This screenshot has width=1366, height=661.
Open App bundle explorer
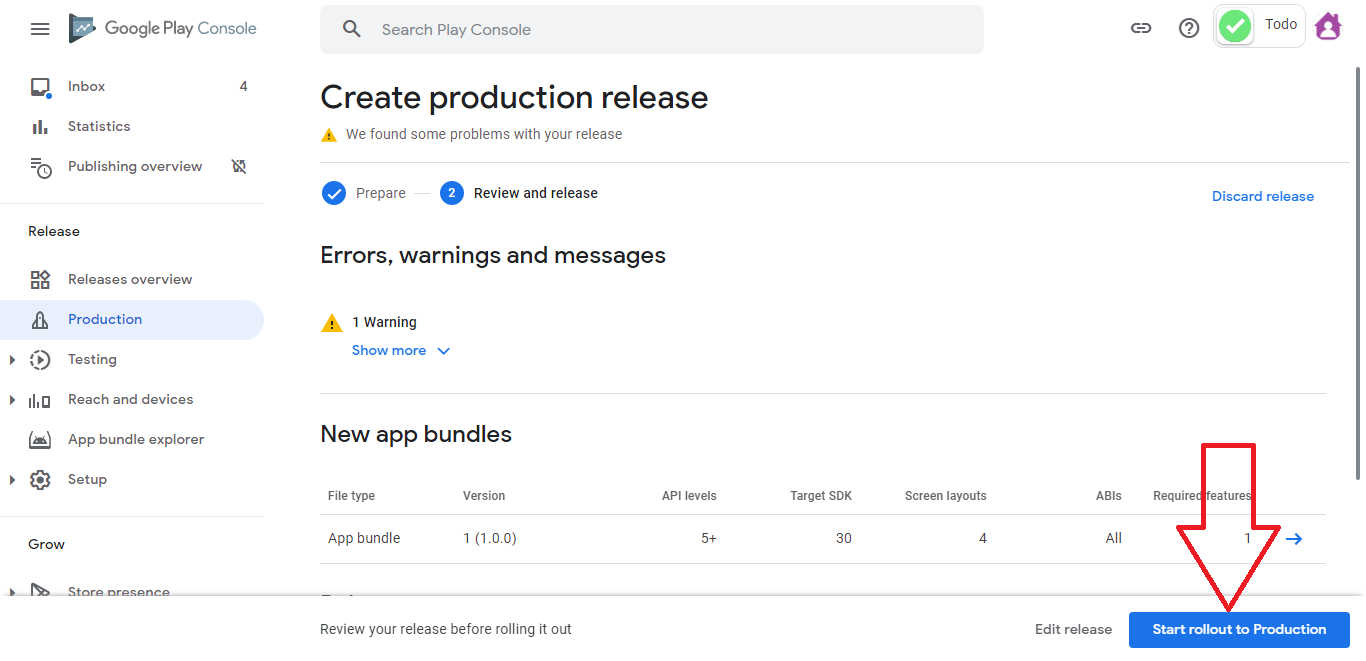coord(135,440)
